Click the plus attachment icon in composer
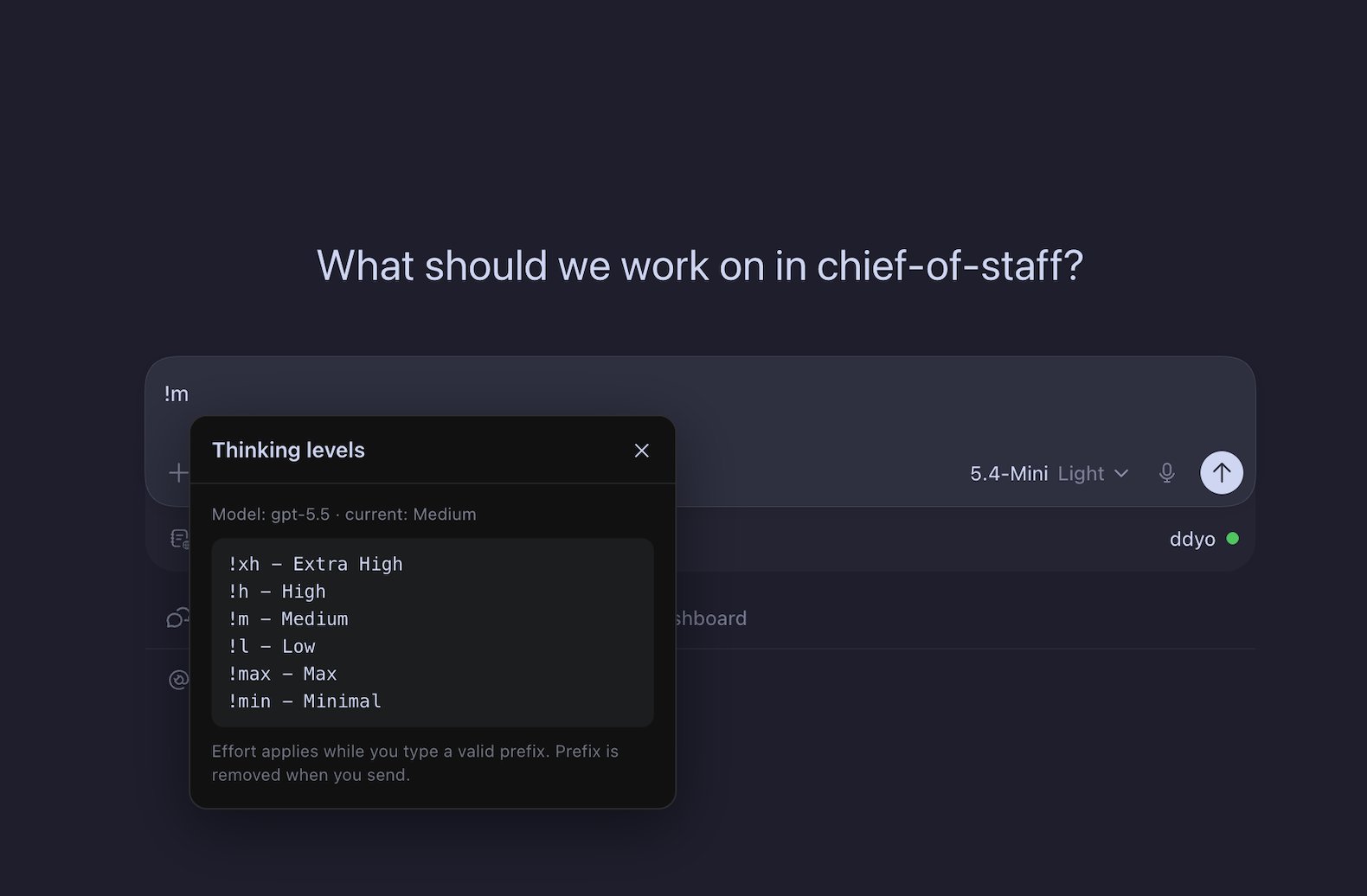The height and width of the screenshot is (896, 1367). coord(178,473)
